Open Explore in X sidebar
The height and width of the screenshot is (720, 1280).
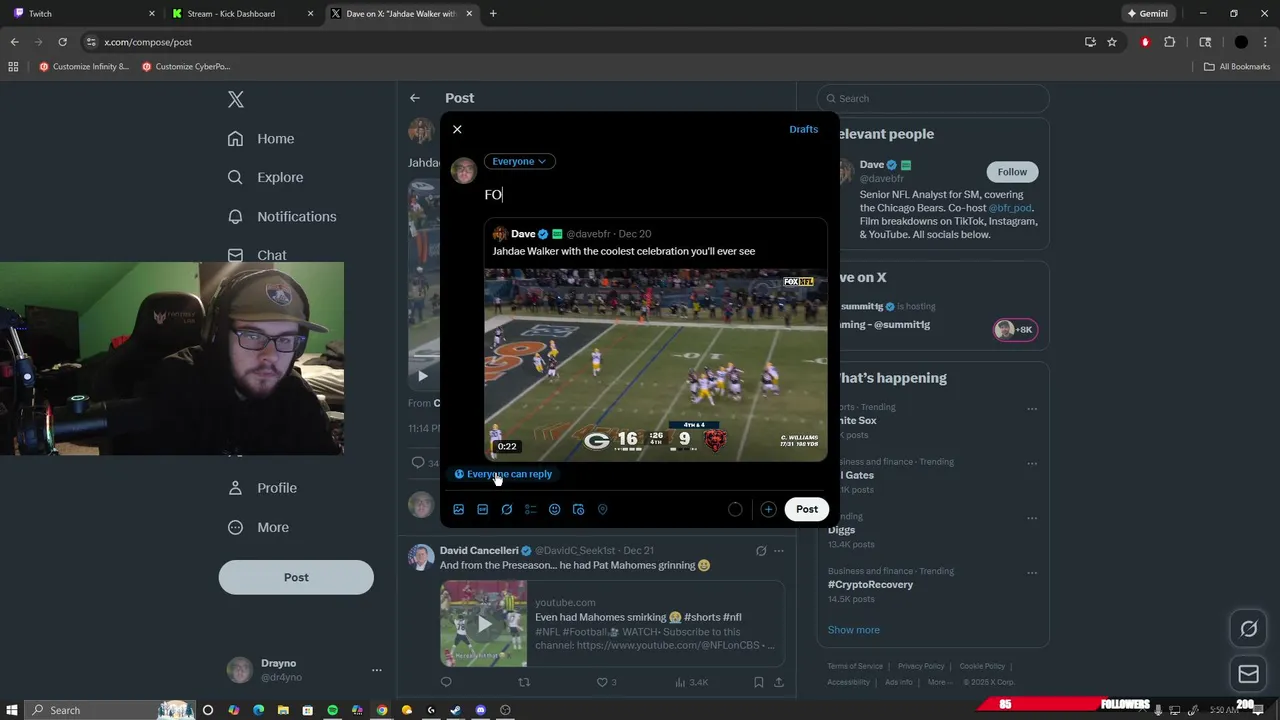point(265,177)
